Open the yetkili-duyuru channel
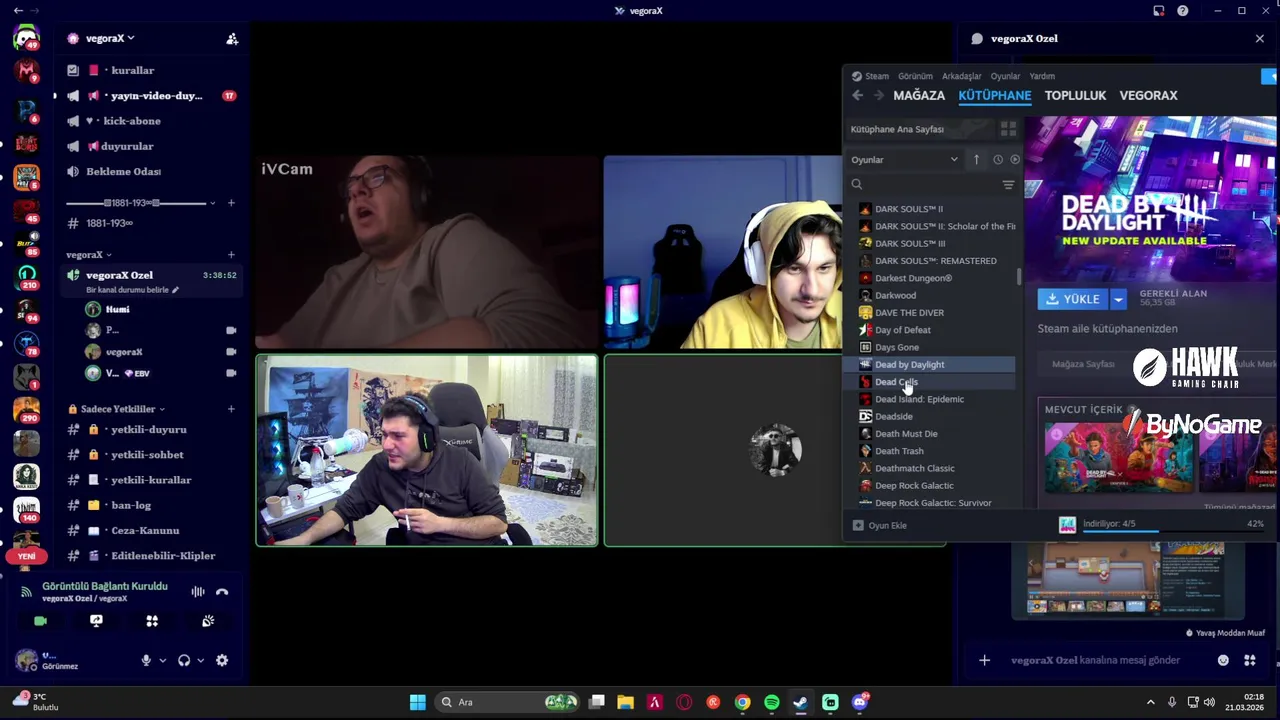Image resolution: width=1280 pixels, height=720 pixels. click(150, 429)
